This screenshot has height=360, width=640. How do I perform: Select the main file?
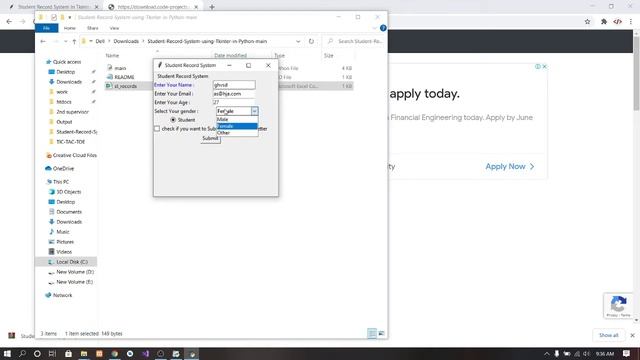120,68
